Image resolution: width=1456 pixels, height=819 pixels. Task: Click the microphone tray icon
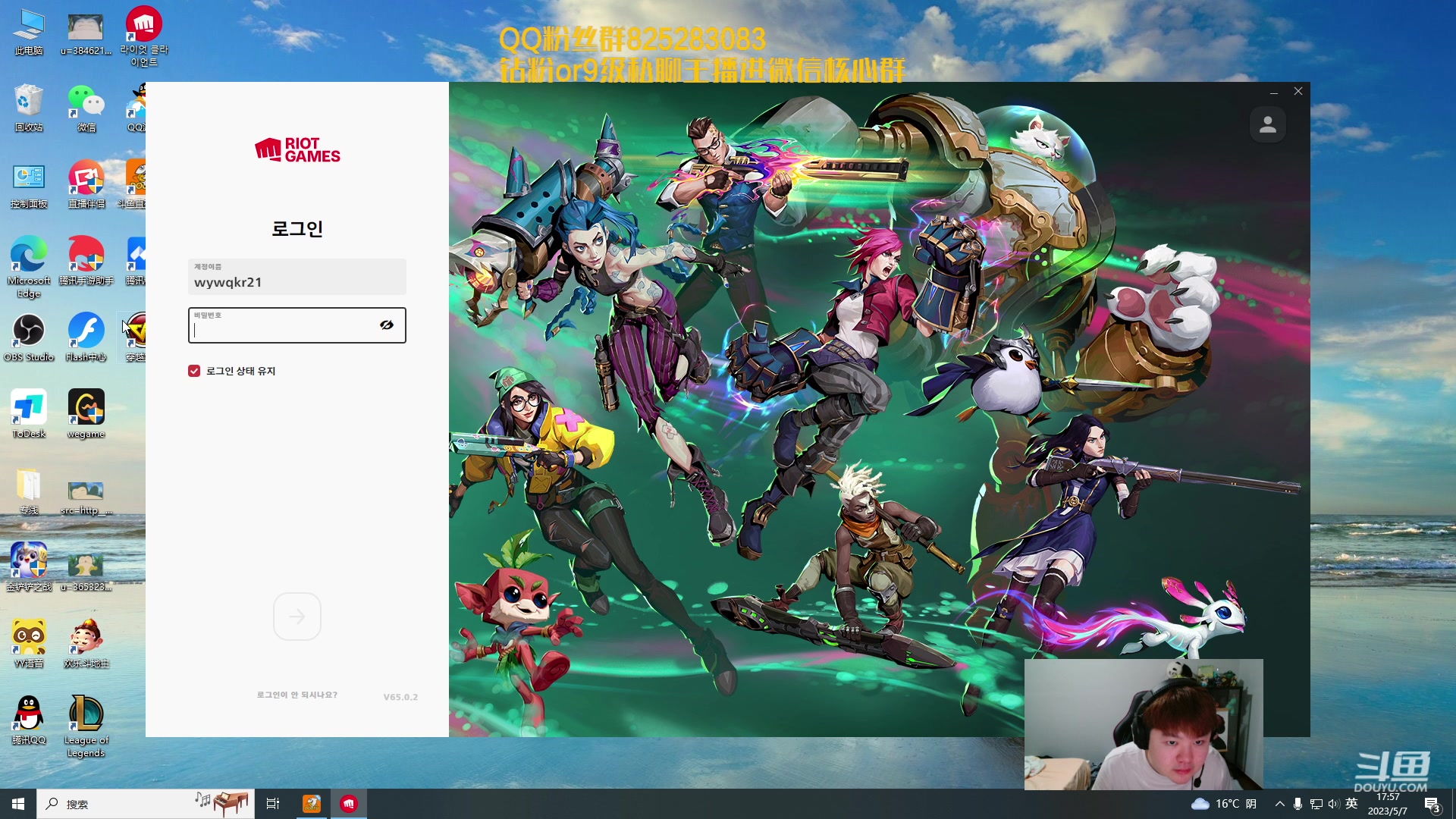tap(1298, 804)
